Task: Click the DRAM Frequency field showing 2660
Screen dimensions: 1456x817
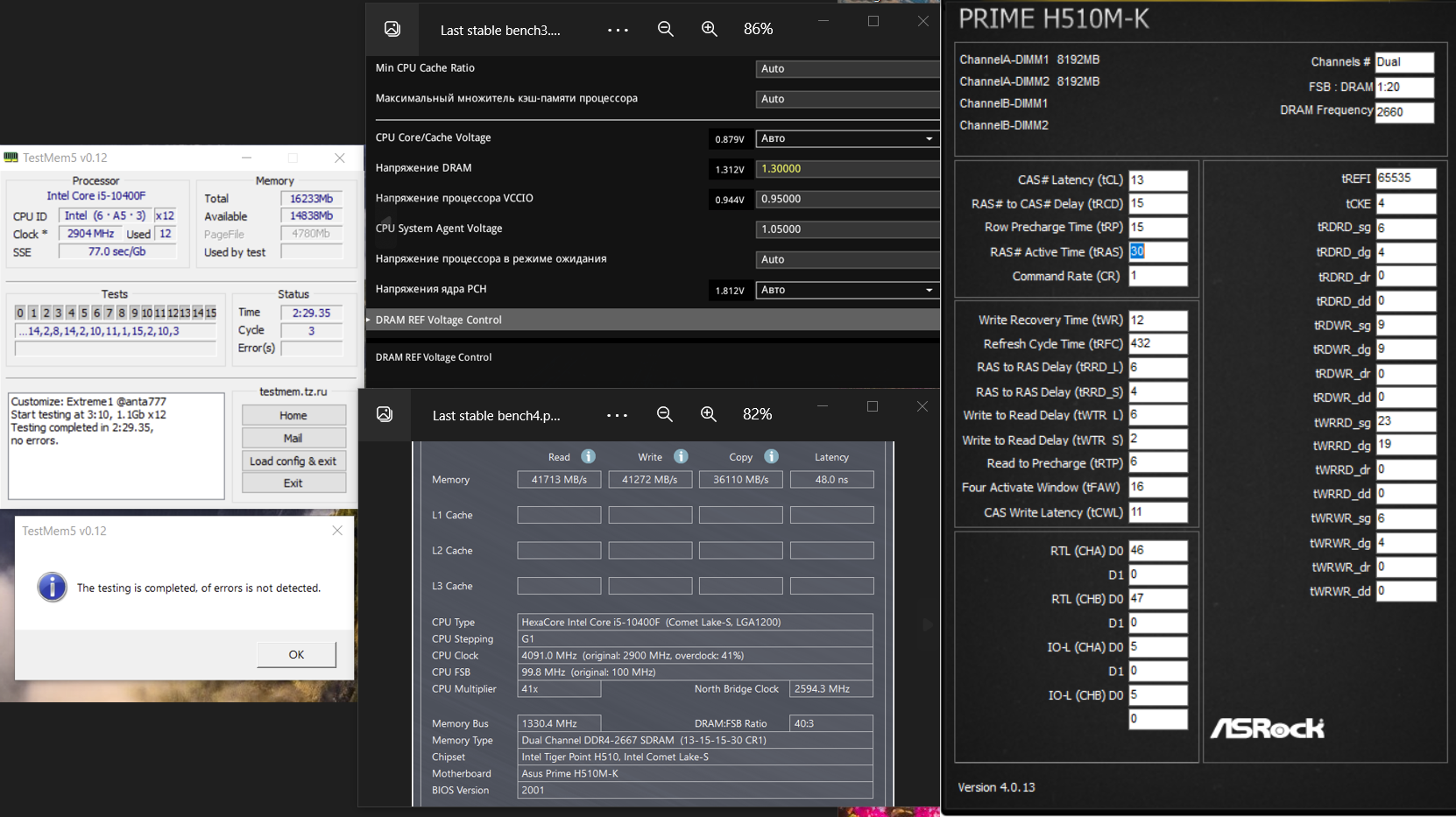Action: 1404,112
